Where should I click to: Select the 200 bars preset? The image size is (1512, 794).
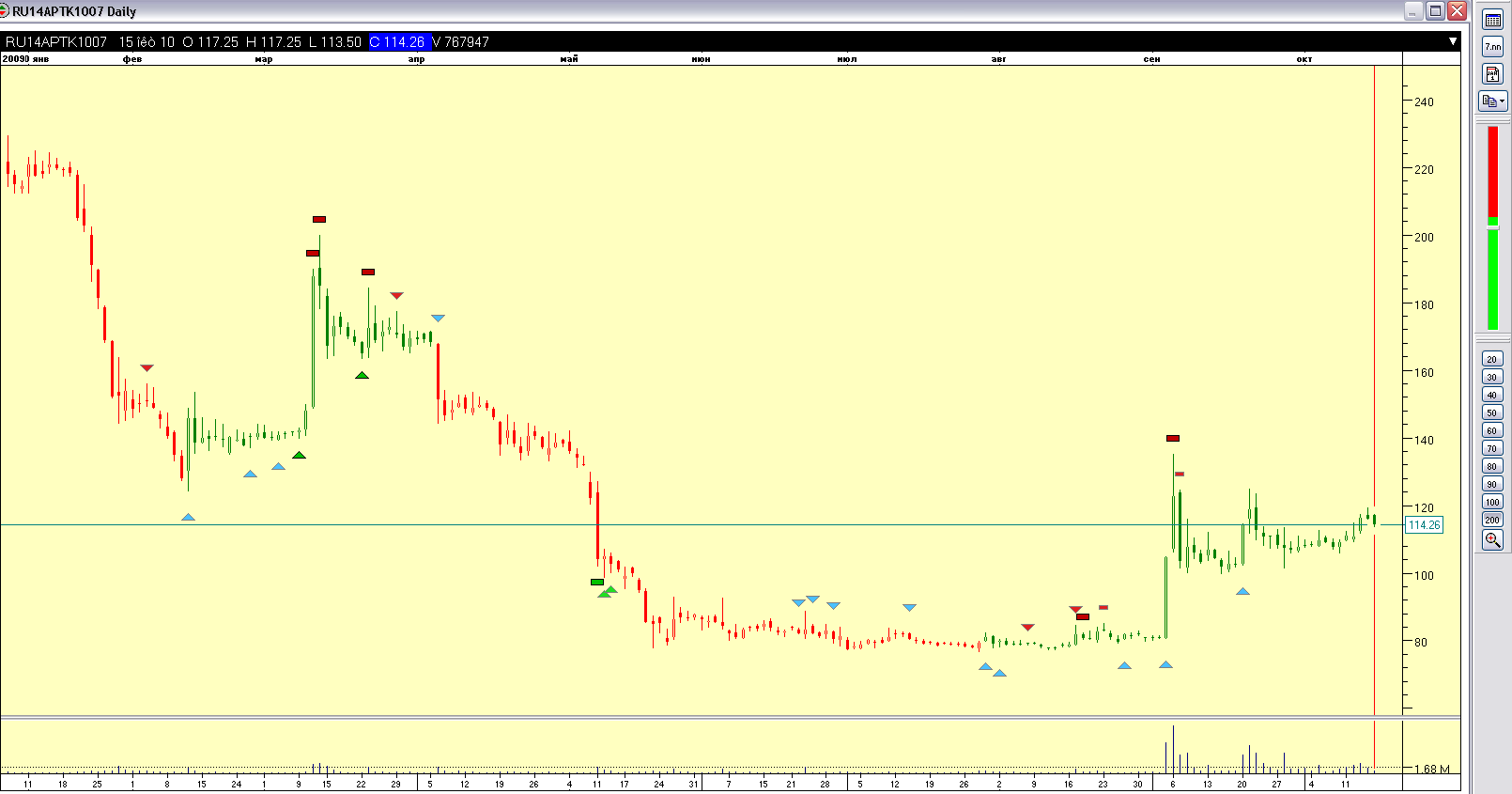click(1492, 520)
